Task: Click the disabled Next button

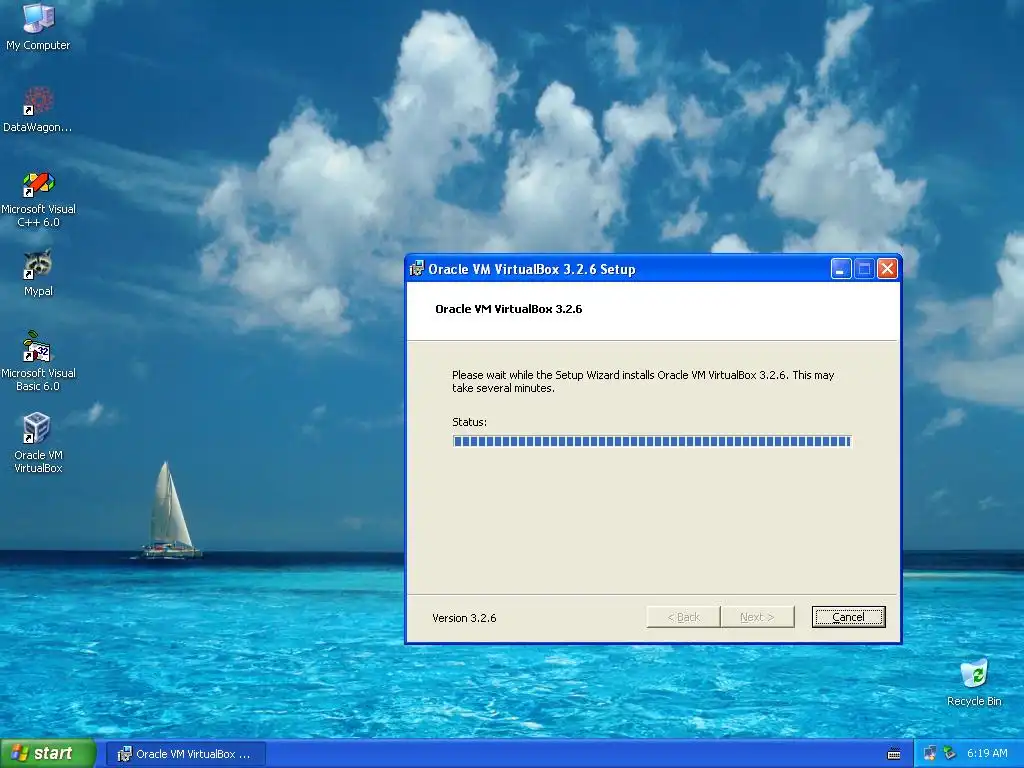Action: 758,617
